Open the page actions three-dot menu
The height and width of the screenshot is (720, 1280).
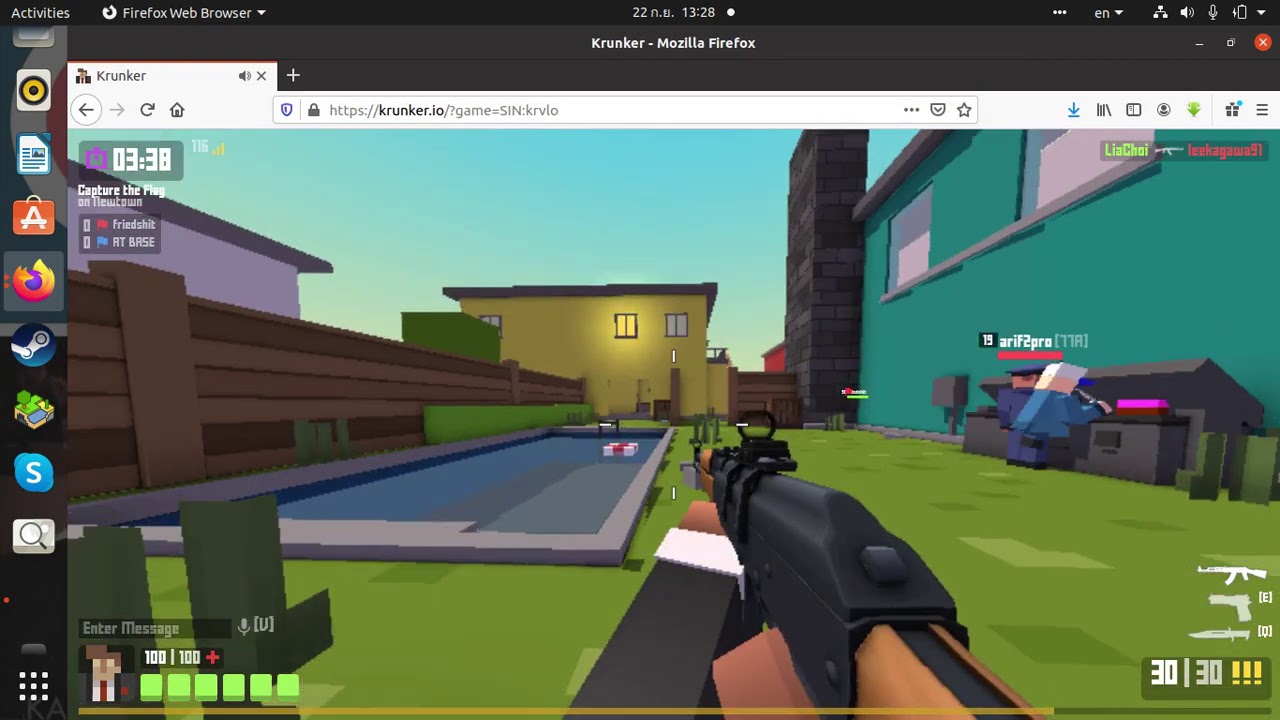click(x=911, y=110)
